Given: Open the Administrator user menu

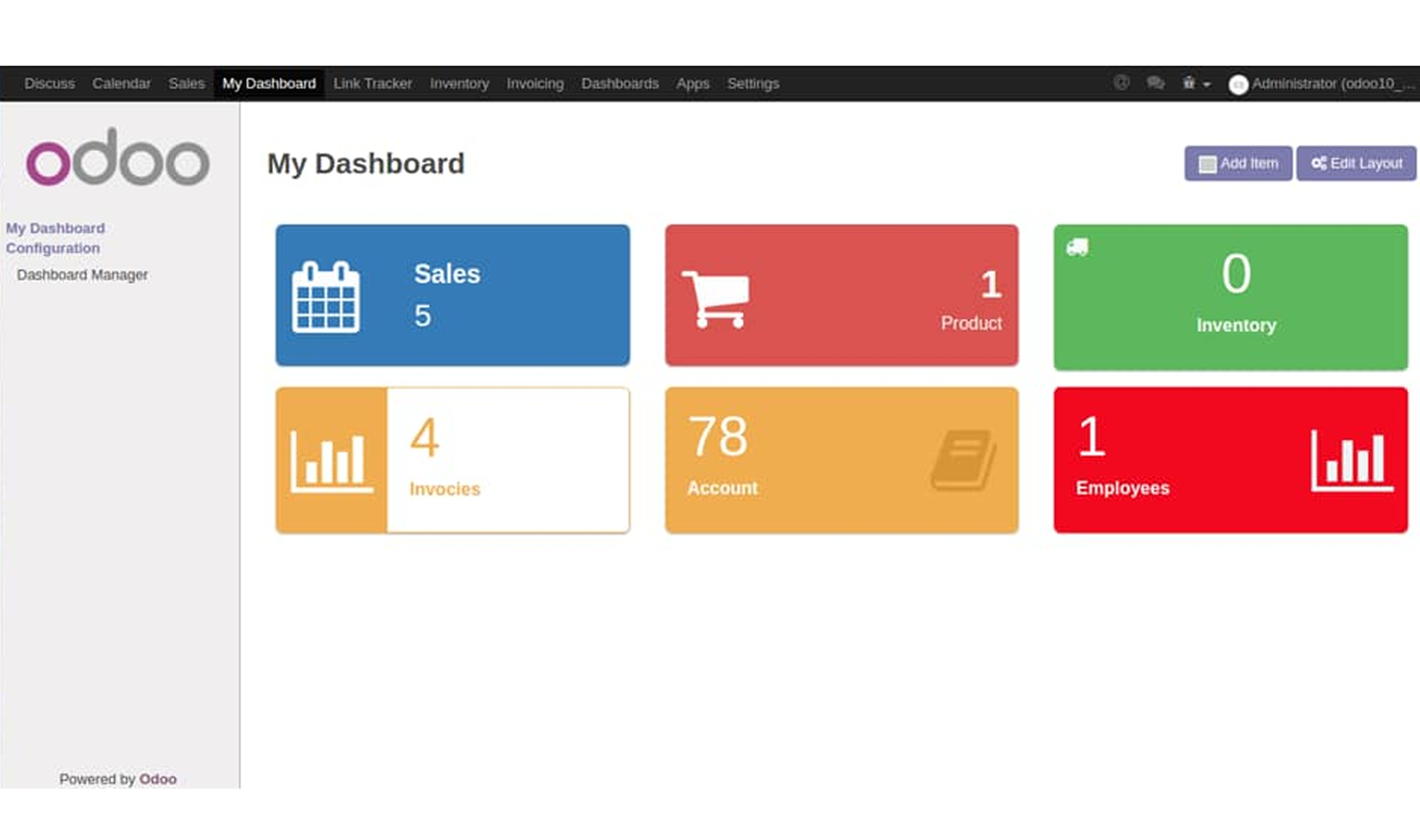Looking at the screenshot, I should (x=1322, y=83).
